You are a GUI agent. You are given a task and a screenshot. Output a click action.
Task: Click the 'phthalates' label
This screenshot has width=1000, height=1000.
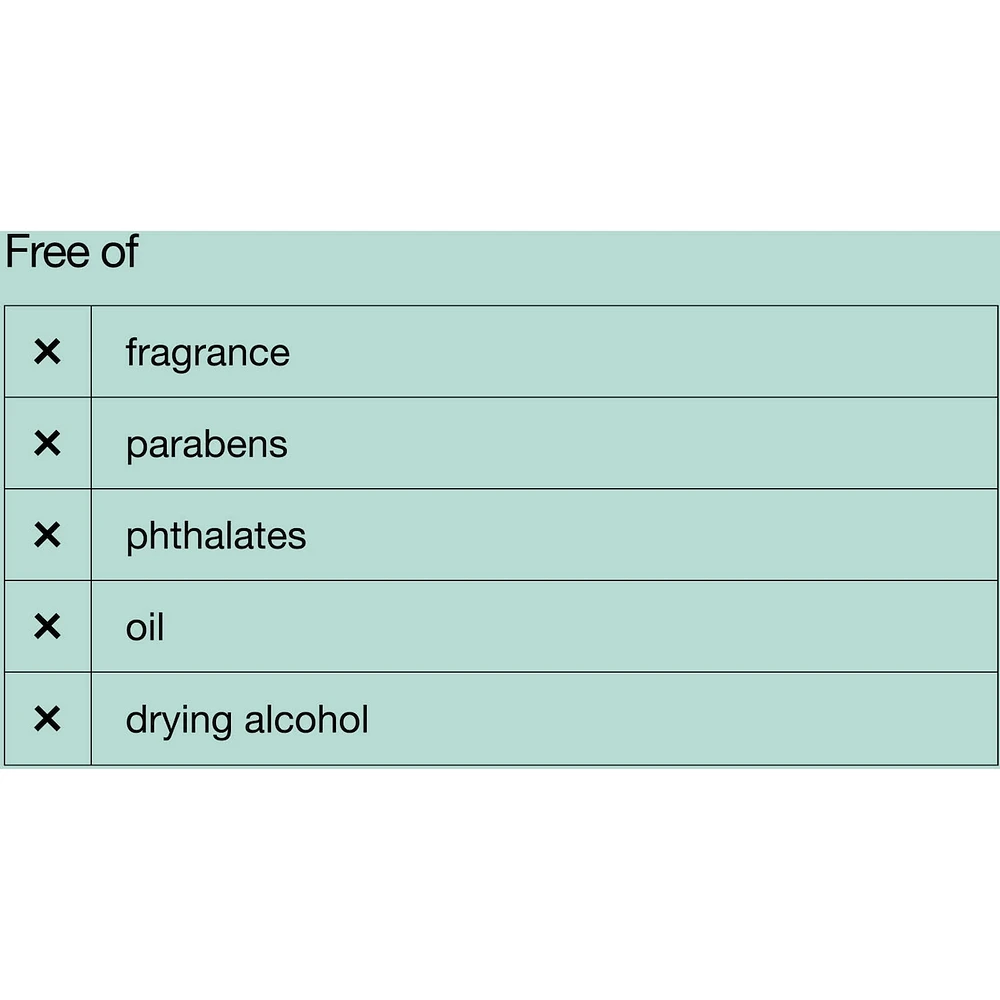click(x=215, y=536)
